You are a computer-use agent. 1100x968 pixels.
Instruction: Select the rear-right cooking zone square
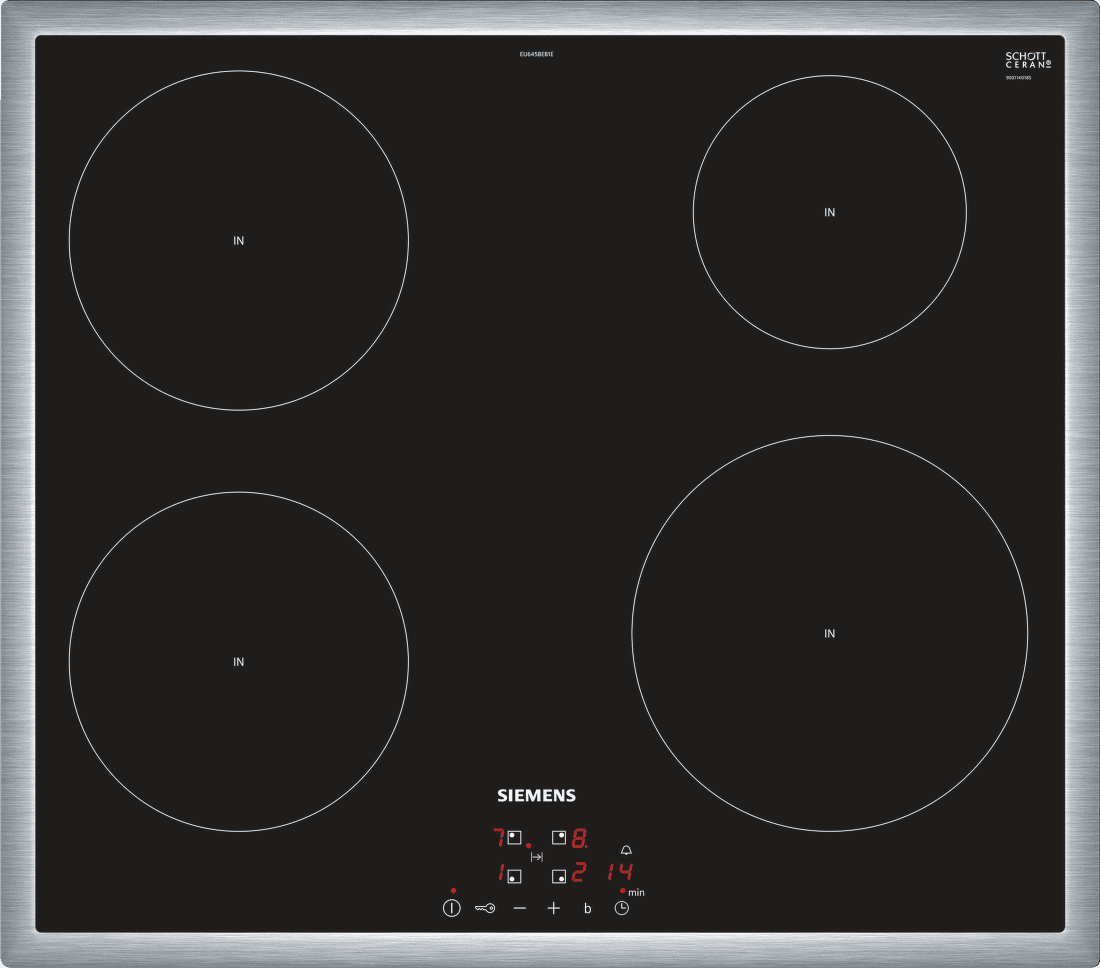(x=559, y=838)
